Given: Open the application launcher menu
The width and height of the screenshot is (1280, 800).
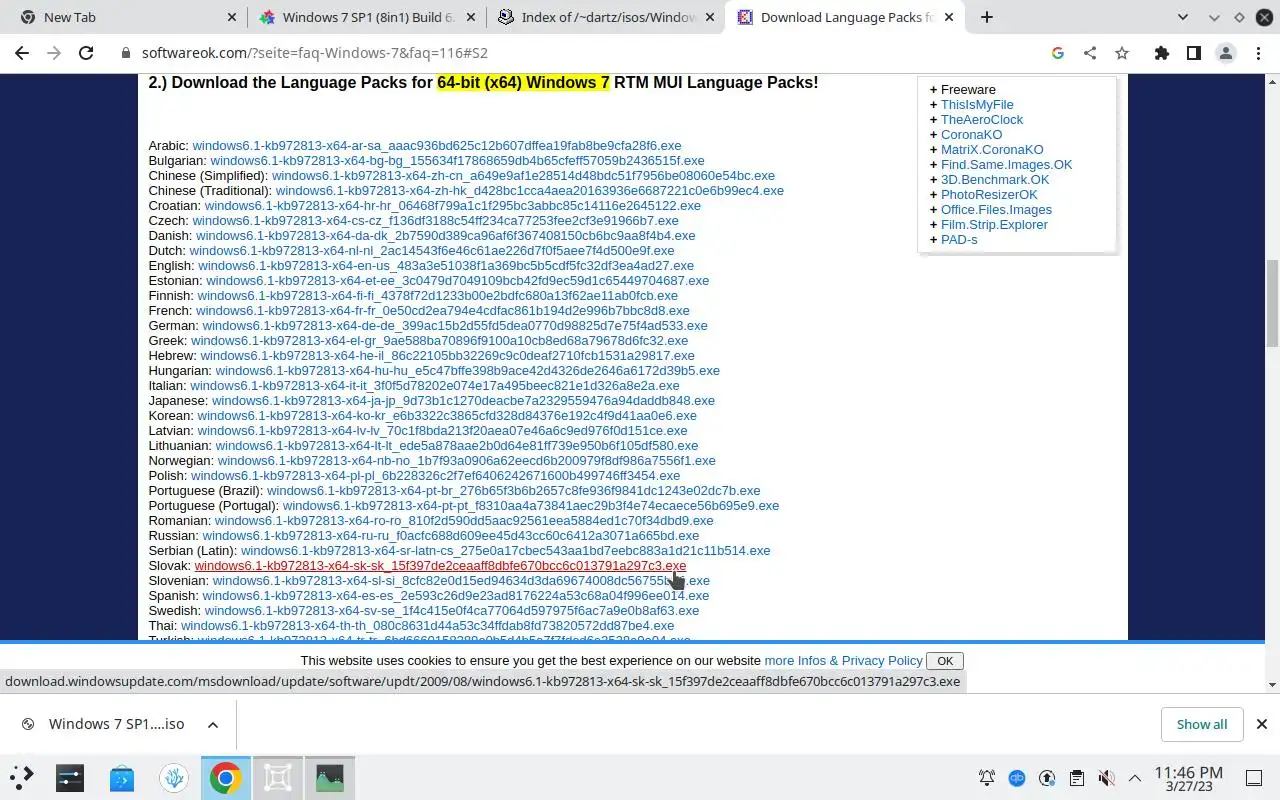Looking at the screenshot, I should (x=22, y=777).
